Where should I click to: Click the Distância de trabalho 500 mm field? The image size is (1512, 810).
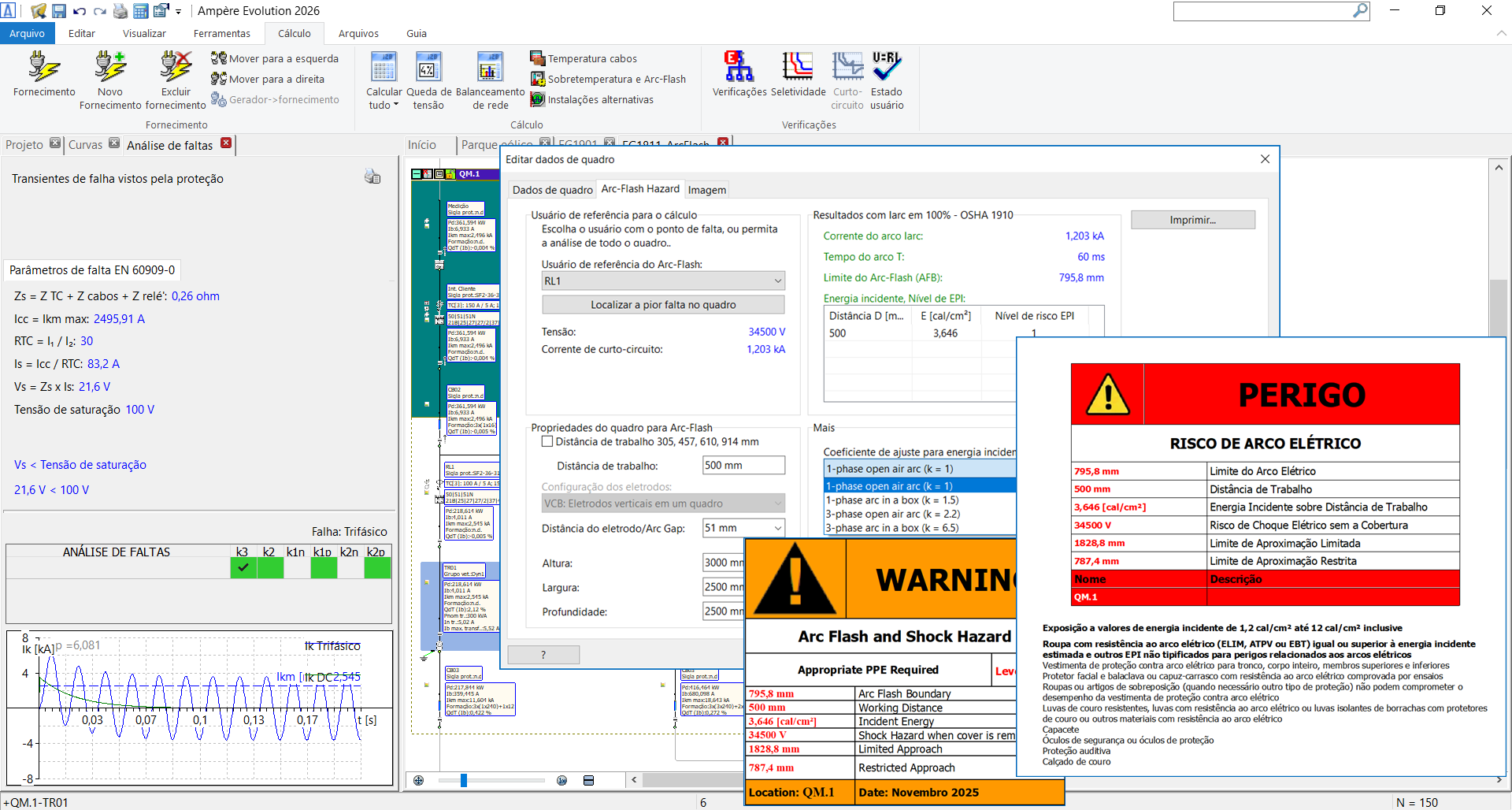coord(743,466)
